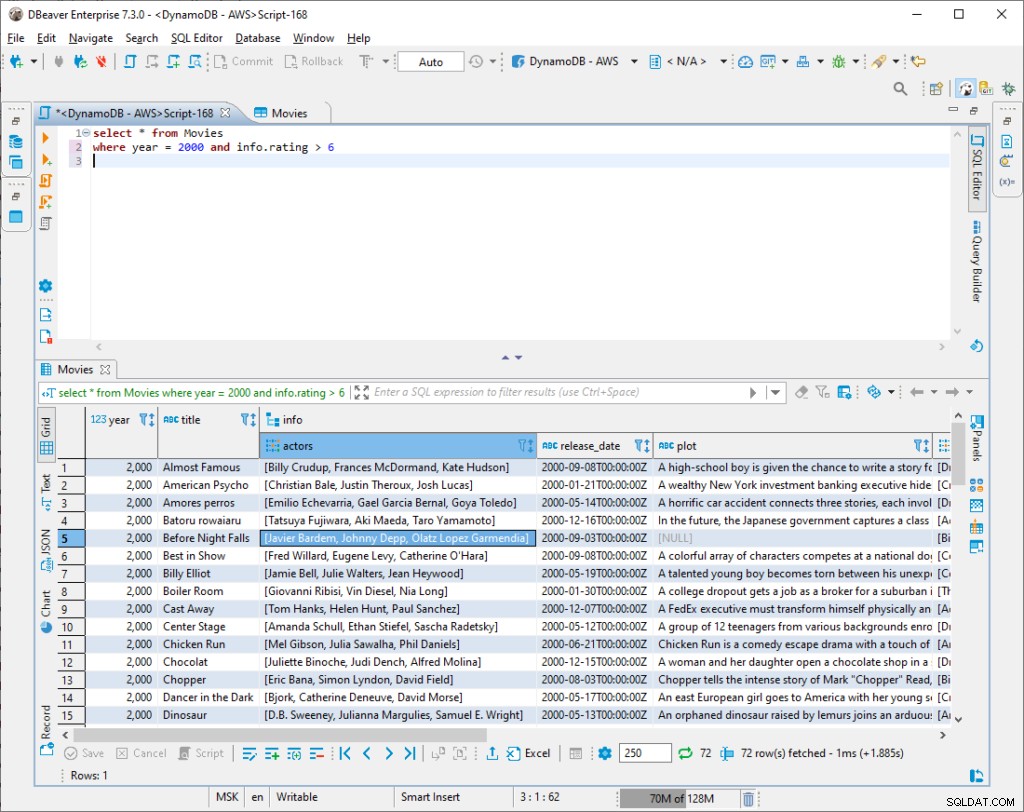Open the filter history dropdown arrow
This screenshot has height=812, width=1024.
(775, 393)
